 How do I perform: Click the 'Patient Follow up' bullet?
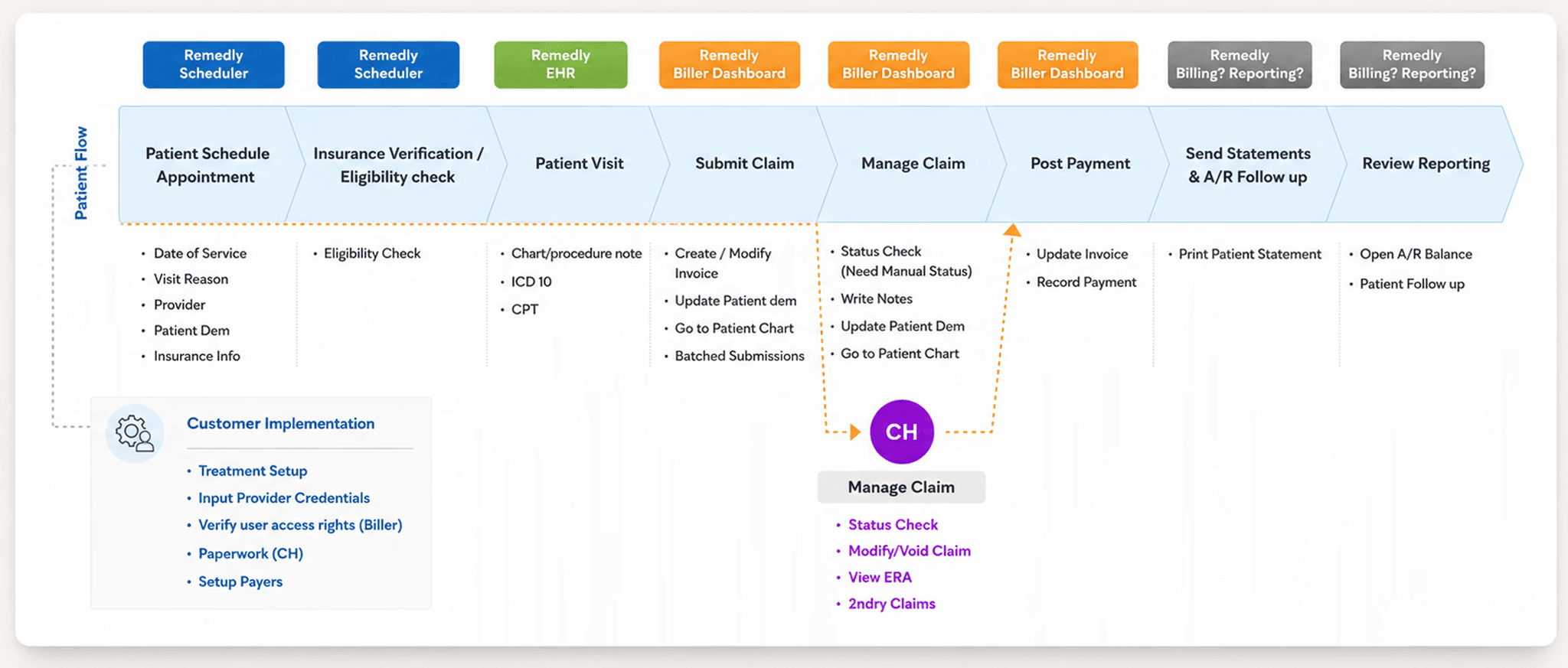point(1412,284)
